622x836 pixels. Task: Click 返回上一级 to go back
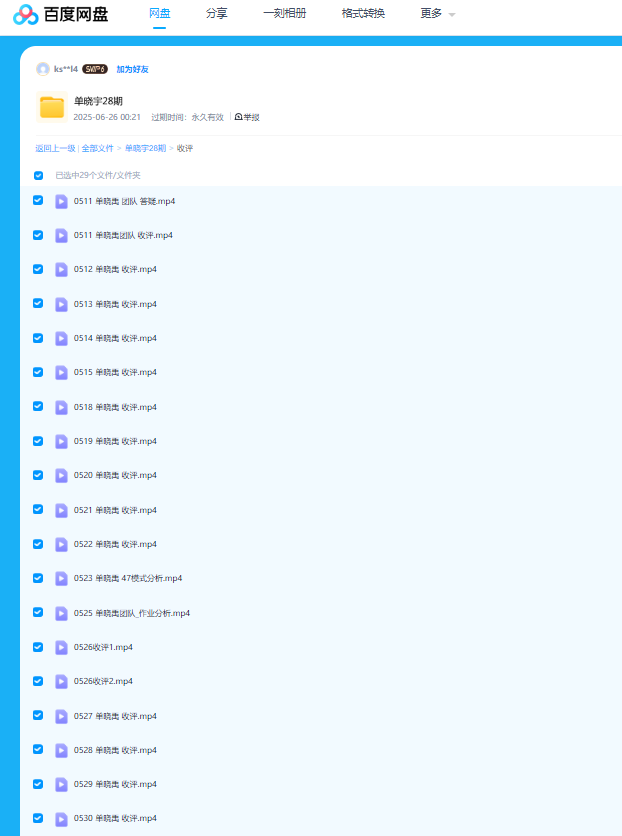point(55,148)
